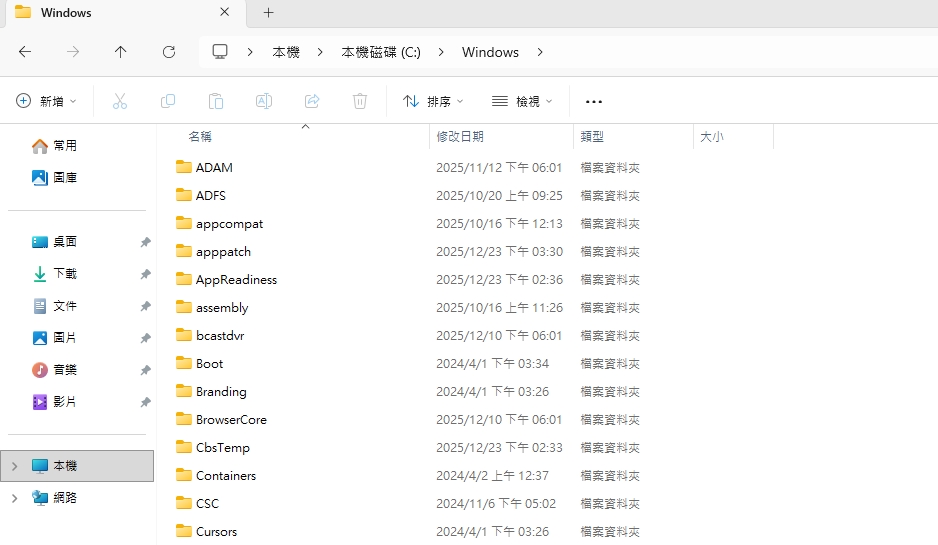Image resolution: width=938 pixels, height=545 pixels.
Task: Select the AppReadiness folder
Action: click(x=236, y=280)
